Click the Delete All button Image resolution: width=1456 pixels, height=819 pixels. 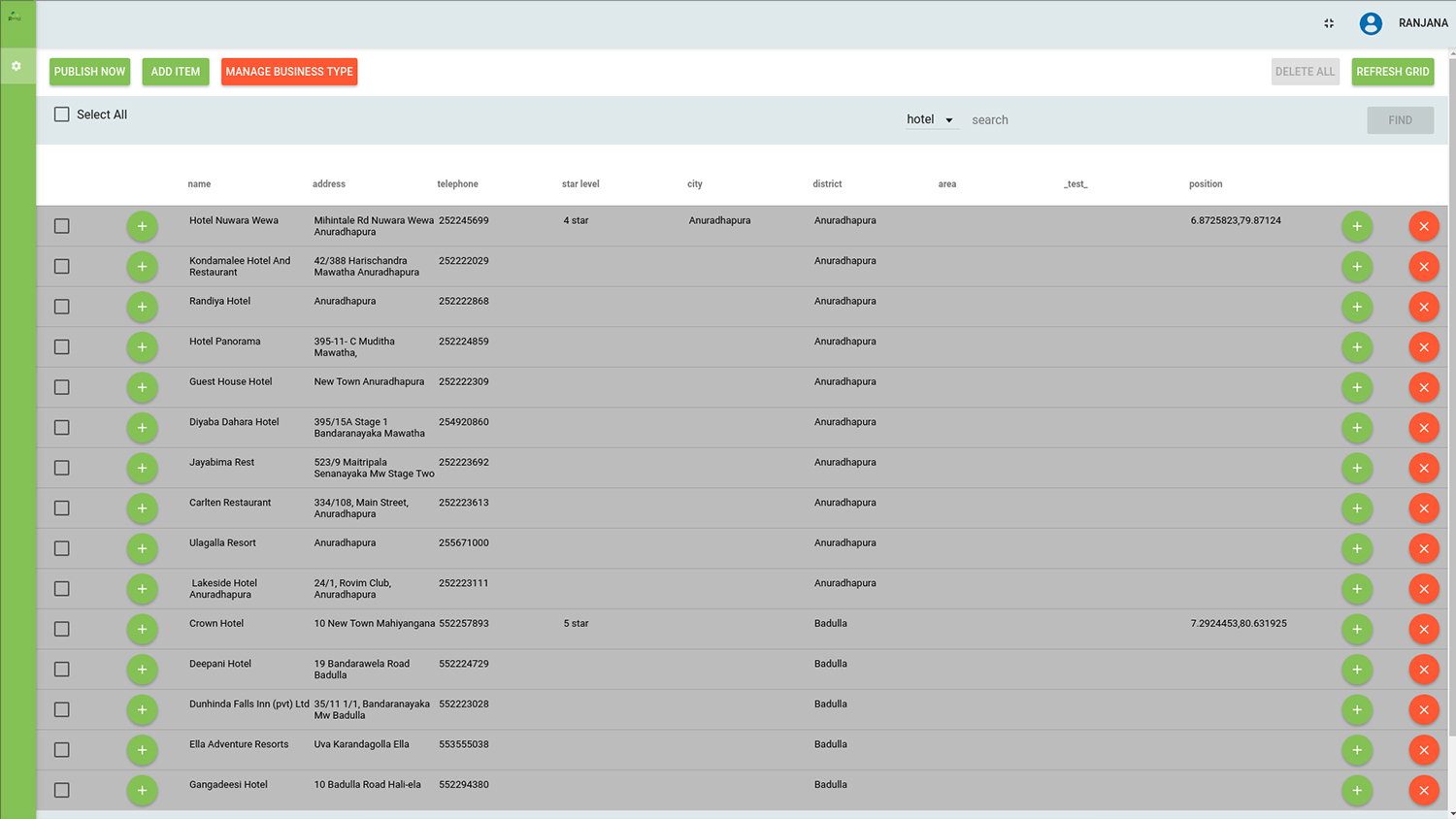point(1305,72)
